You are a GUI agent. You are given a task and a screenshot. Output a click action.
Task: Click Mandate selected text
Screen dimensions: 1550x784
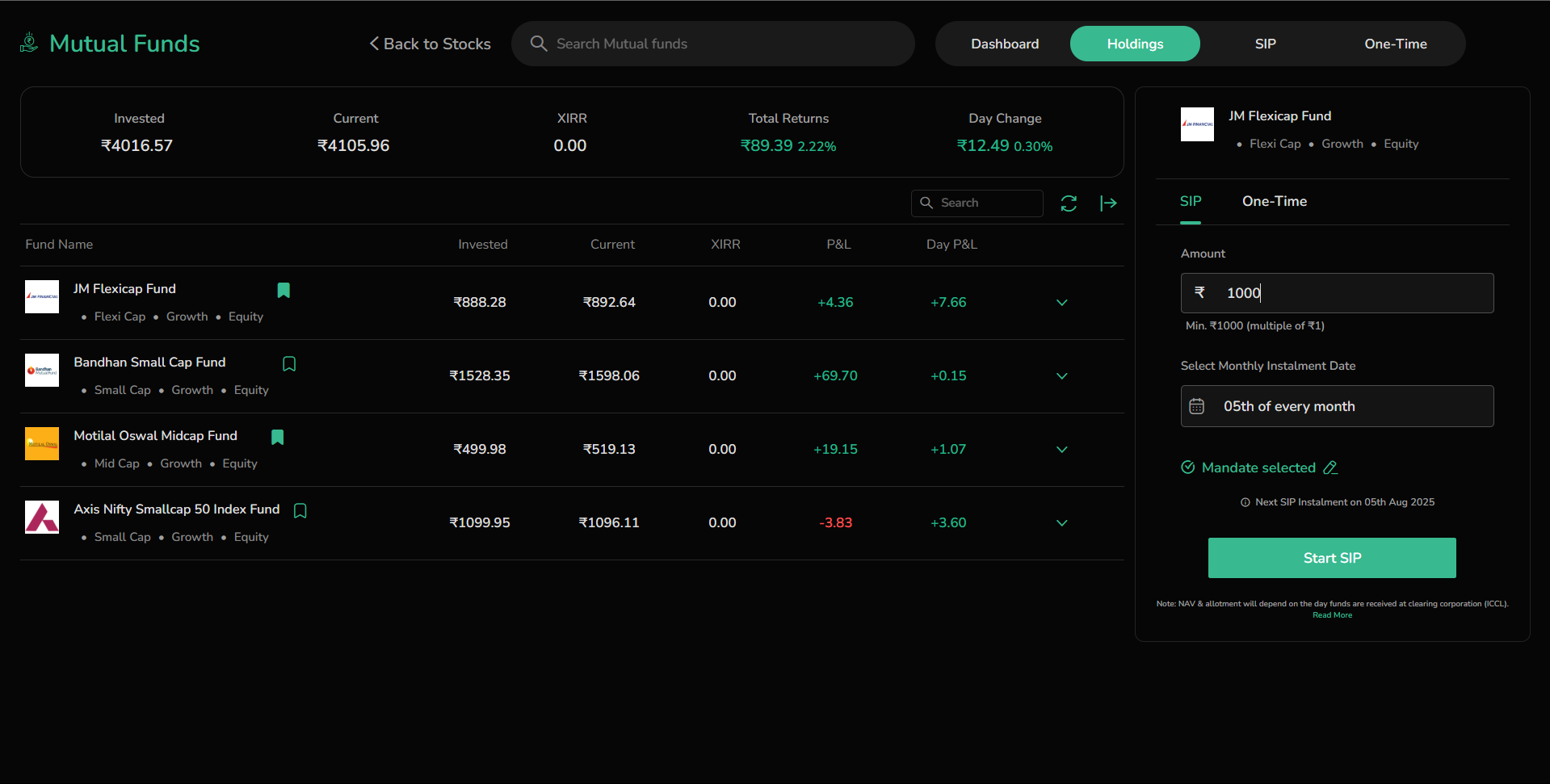coord(1258,467)
